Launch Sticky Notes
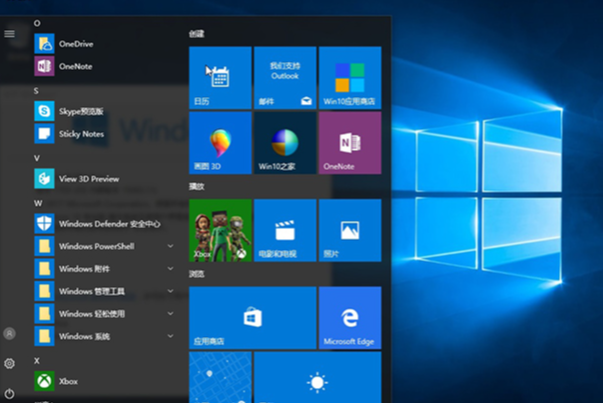603x403 pixels. click(80, 133)
